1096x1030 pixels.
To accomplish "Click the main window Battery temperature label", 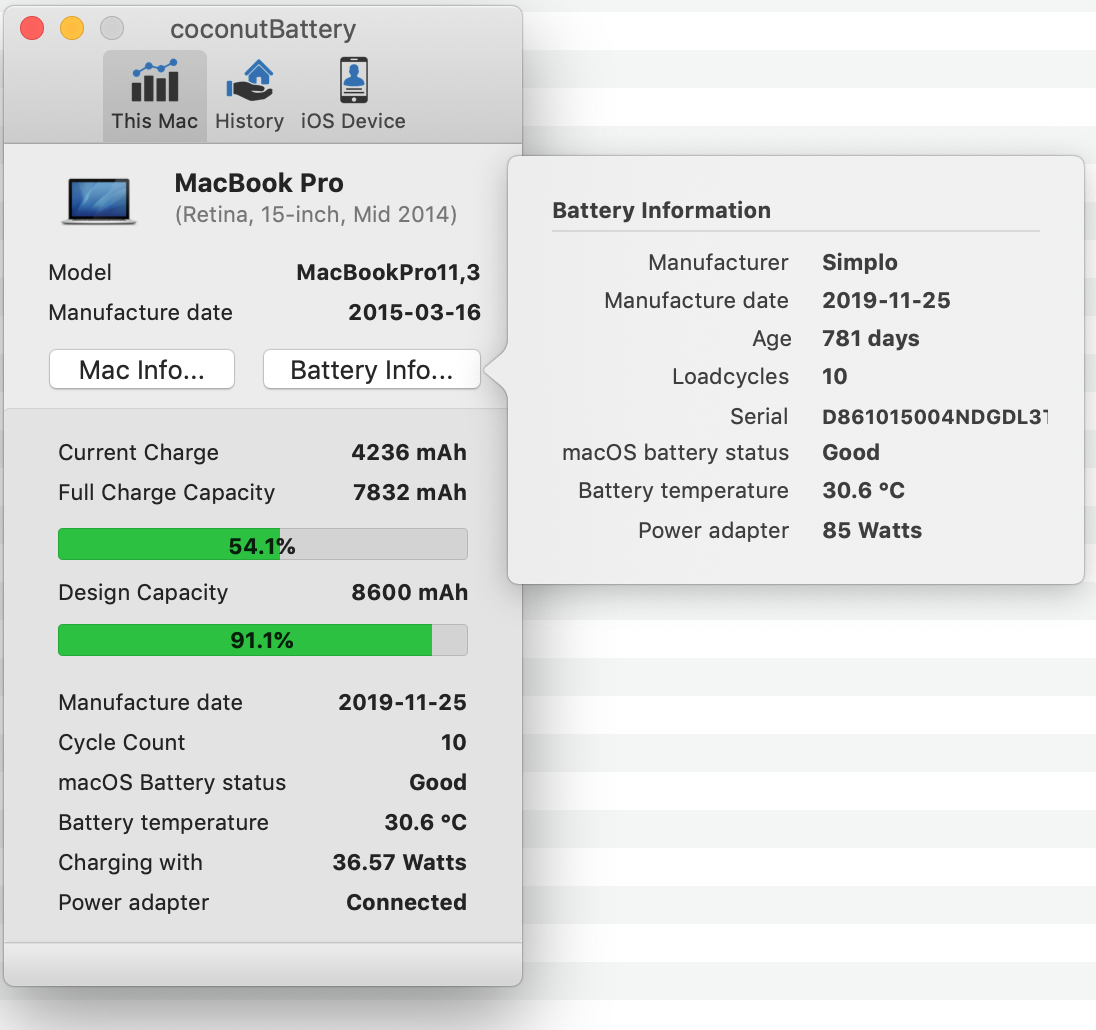I will click(164, 822).
